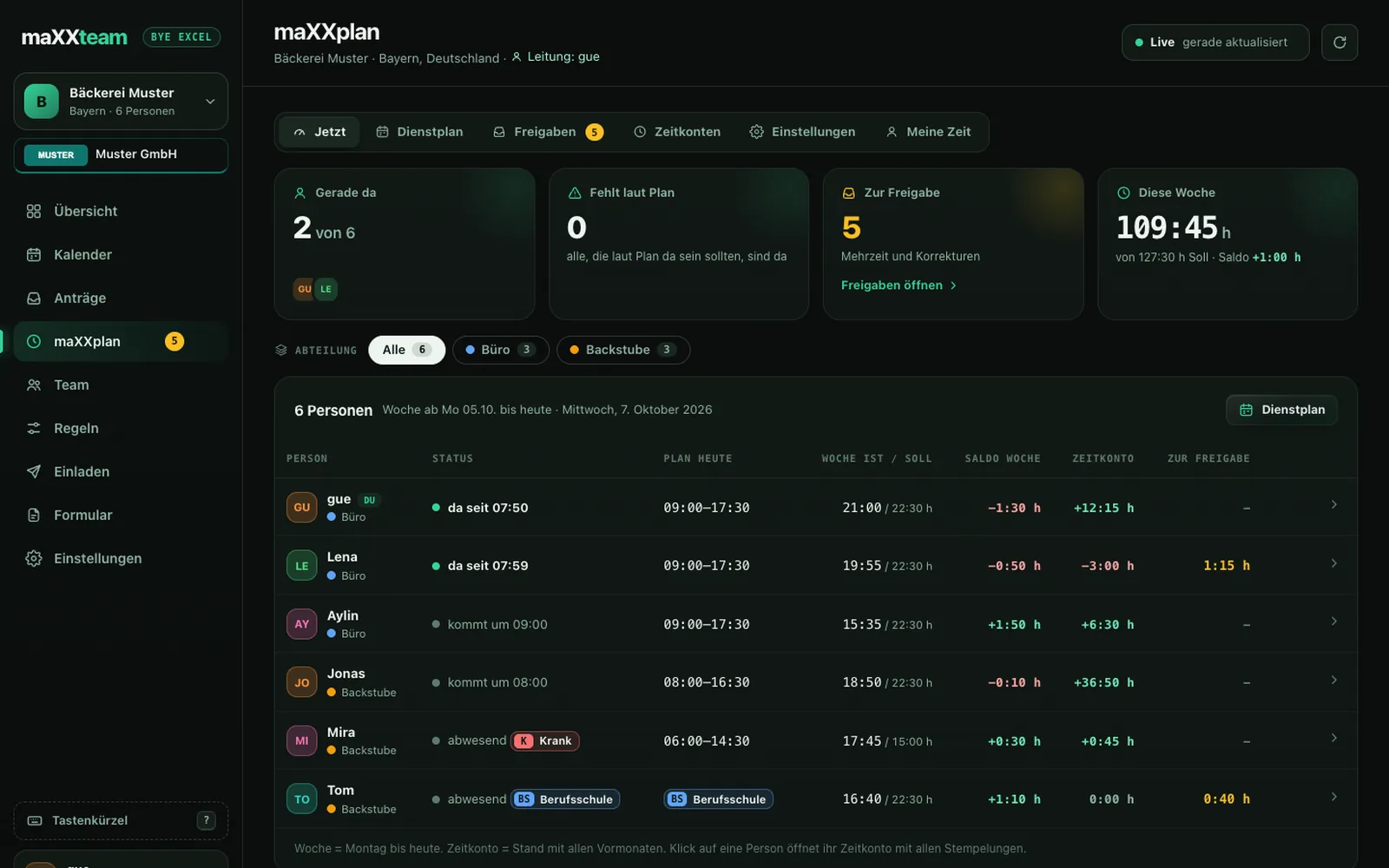Open gue's row chevron
Image resolution: width=1389 pixels, height=868 pixels.
tap(1333, 504)
